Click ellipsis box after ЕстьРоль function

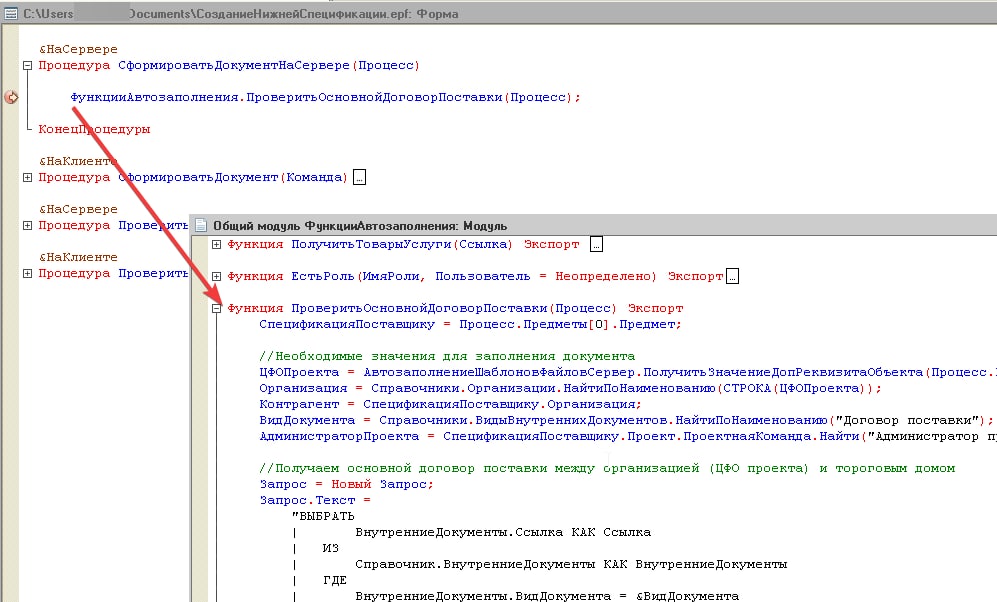point(732,276)
